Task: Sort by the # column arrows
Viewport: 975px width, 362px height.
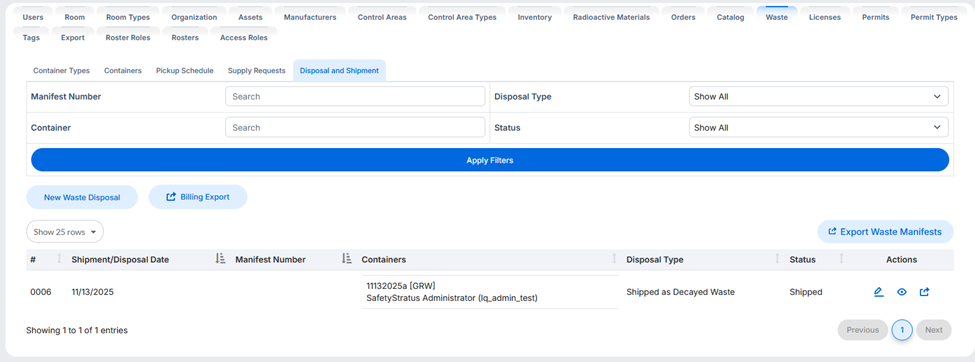Action: point(59,259)
